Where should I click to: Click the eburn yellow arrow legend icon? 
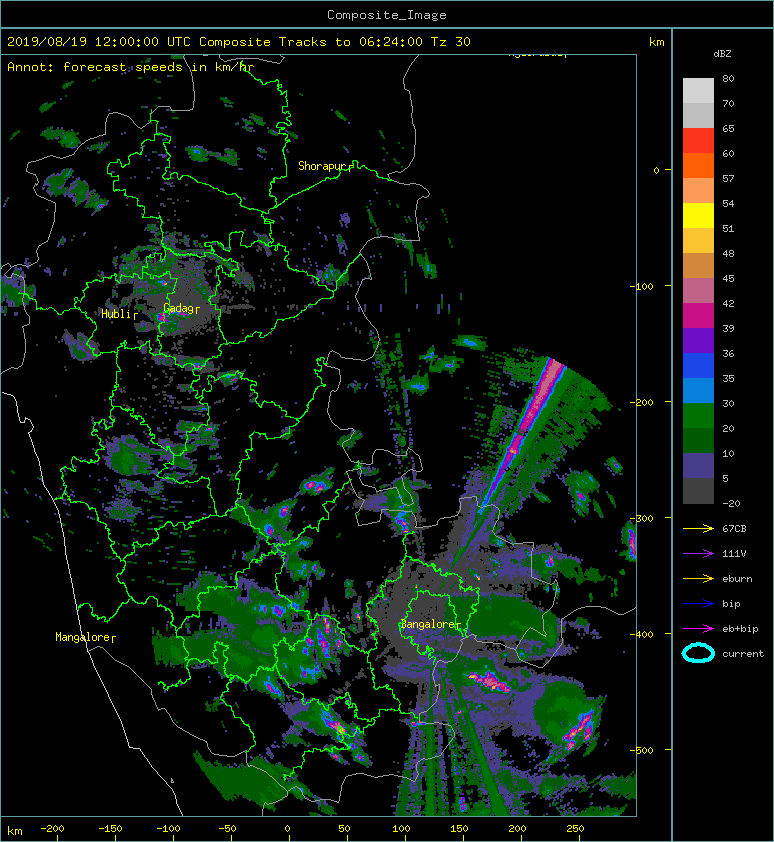[x=698, y=578]
